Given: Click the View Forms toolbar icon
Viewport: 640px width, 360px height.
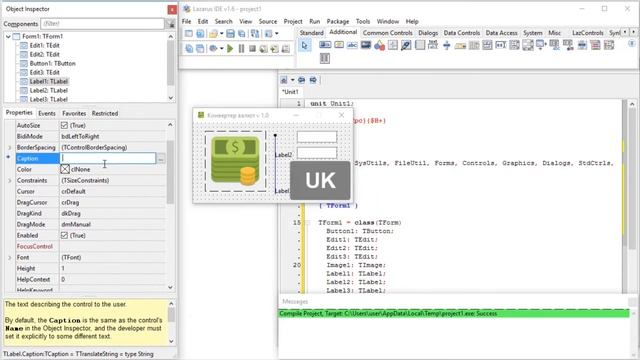Looking at the screenshot, I should coord(200,49).
